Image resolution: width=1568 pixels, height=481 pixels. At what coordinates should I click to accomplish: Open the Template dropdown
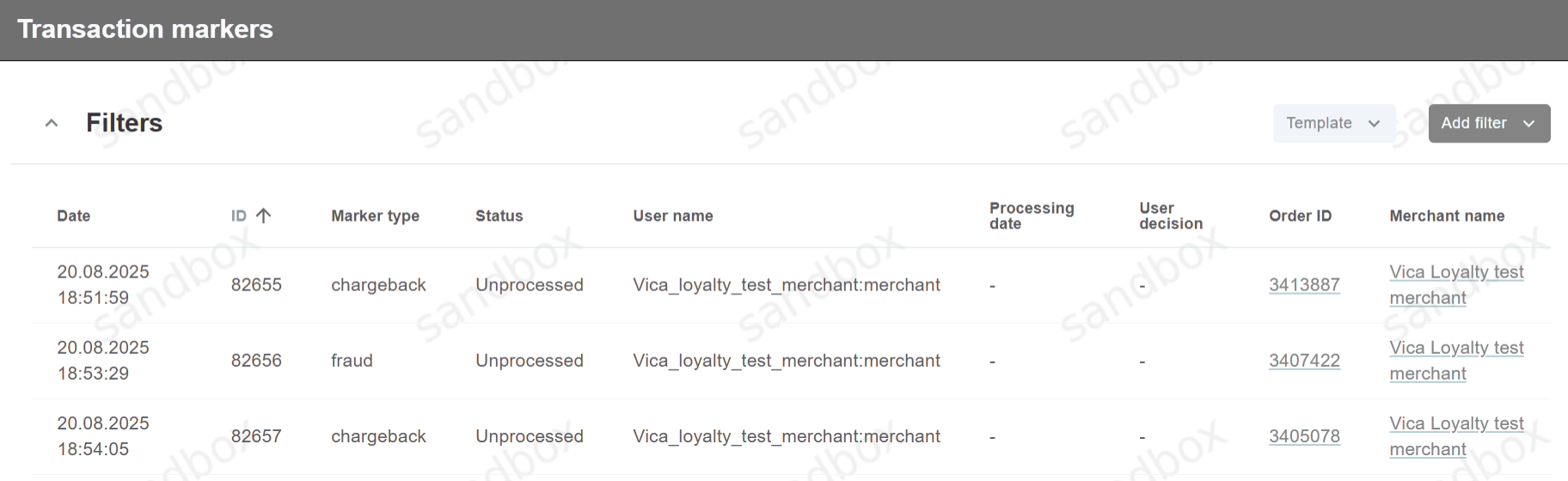1332,124
